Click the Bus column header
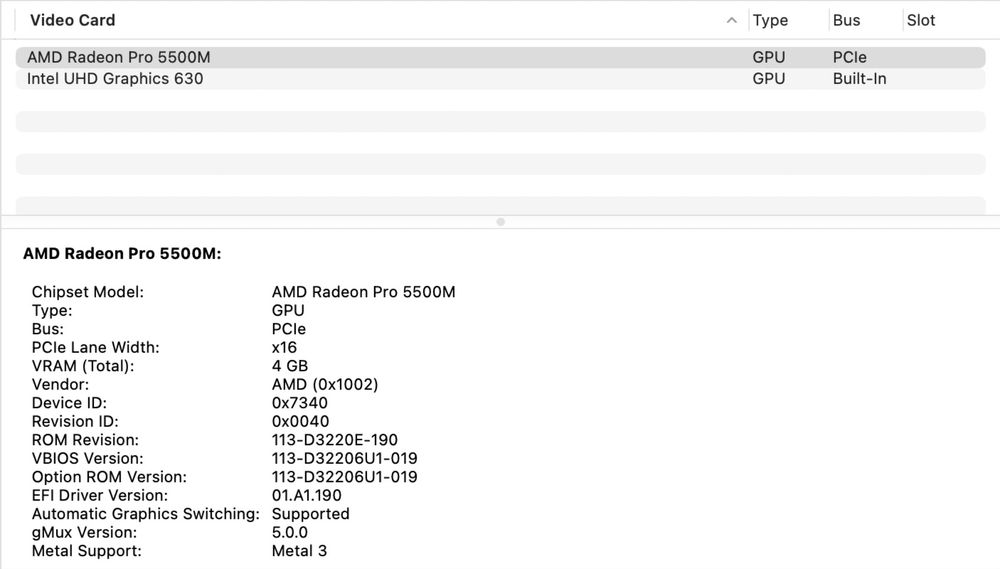 (x=846, y=20)
